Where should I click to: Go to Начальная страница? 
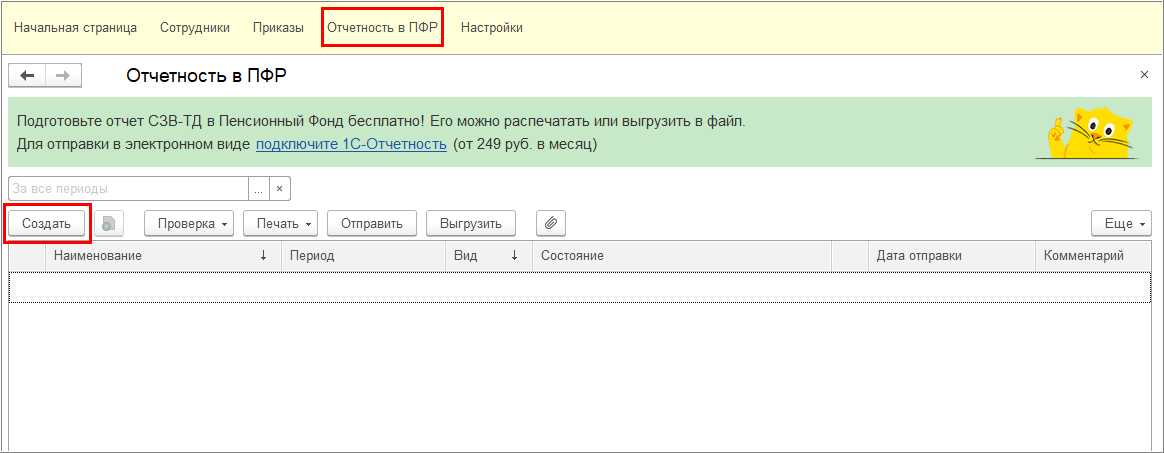coord(75,28)
